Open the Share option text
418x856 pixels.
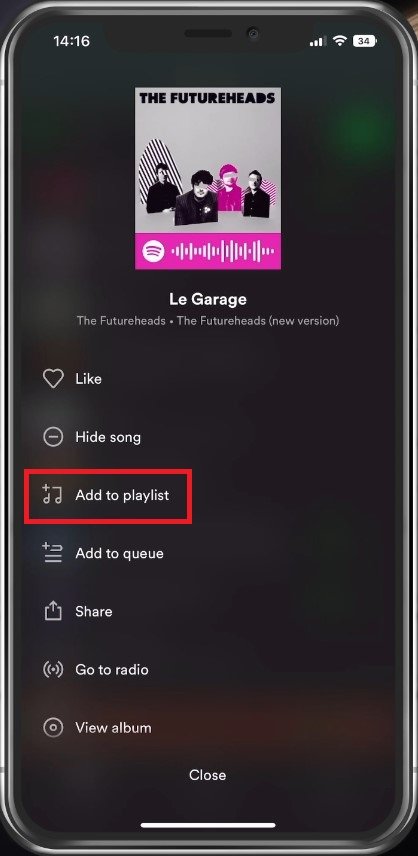click(94, 611)
